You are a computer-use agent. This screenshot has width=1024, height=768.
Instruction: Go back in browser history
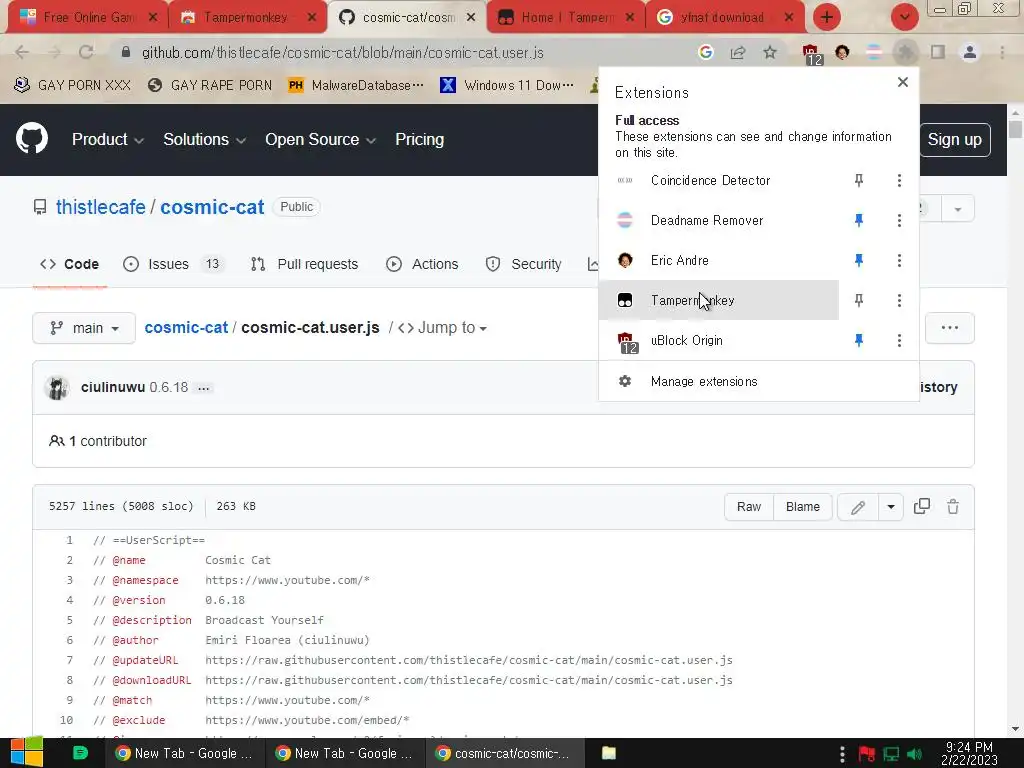click(22, 52)
